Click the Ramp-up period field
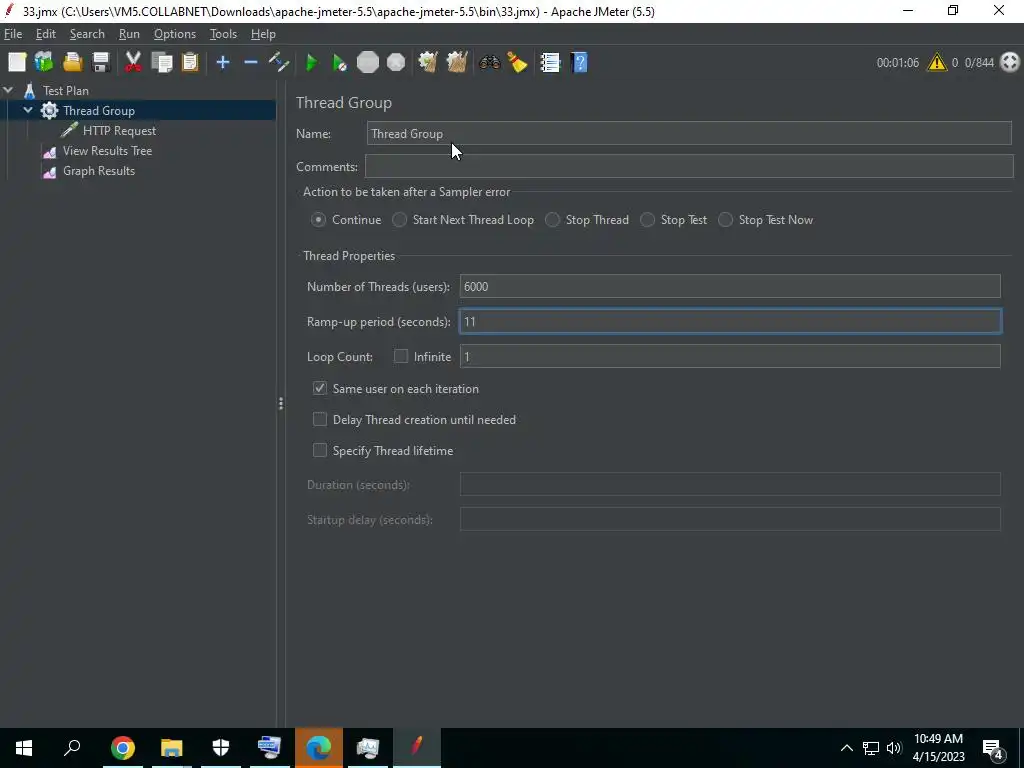 click(729, 321)
